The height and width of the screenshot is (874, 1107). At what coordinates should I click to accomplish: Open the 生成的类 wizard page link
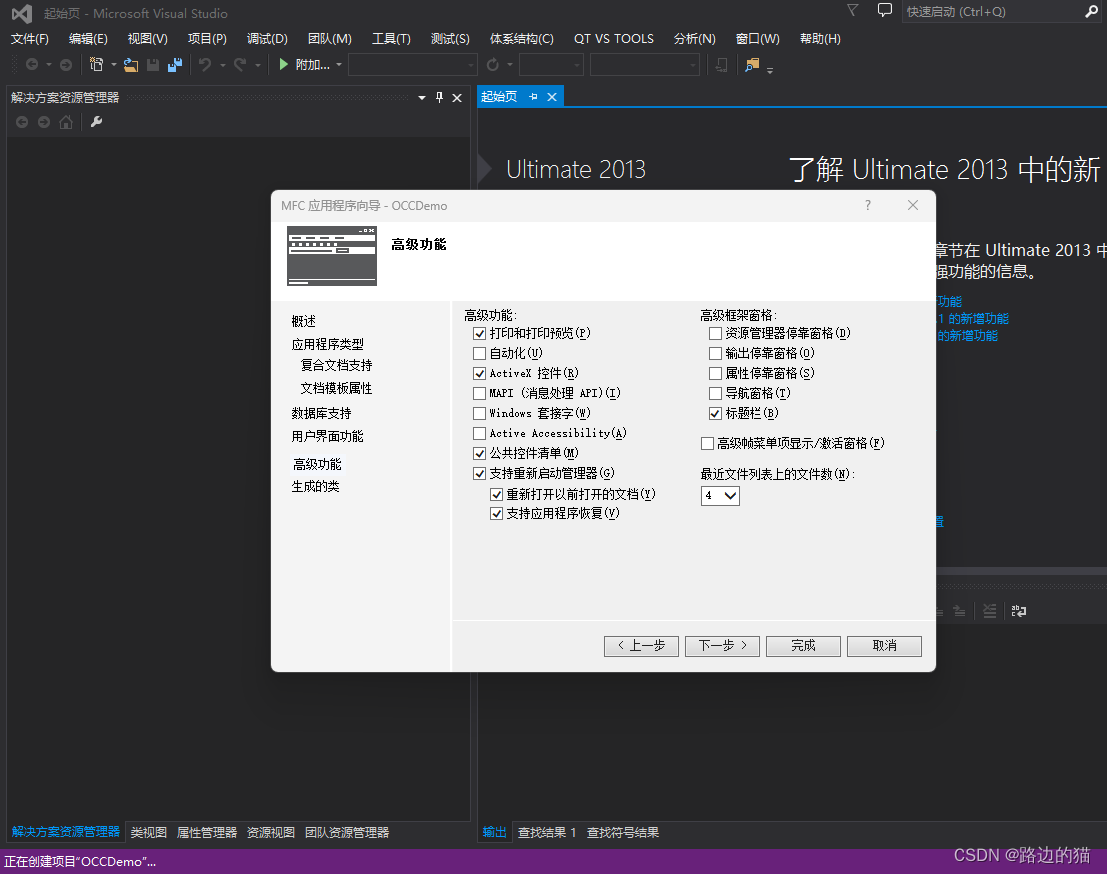tap(316, 486)
